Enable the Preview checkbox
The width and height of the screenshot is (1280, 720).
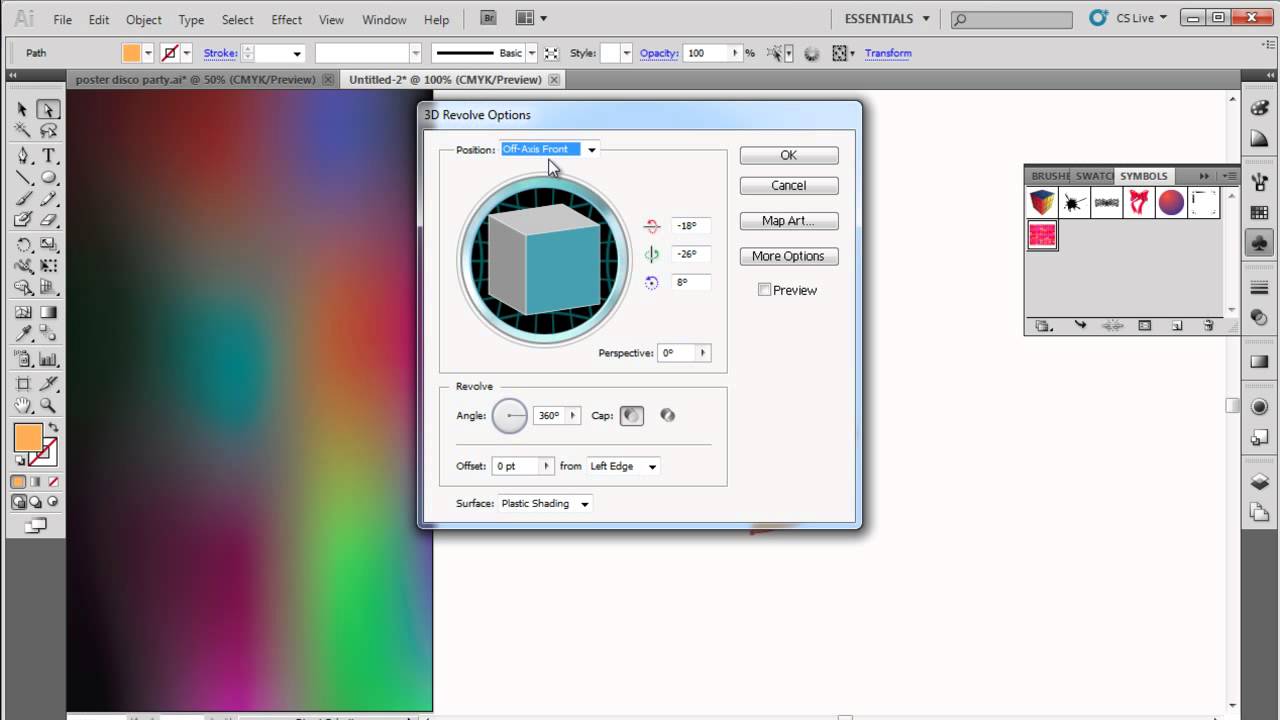[764, 290]
